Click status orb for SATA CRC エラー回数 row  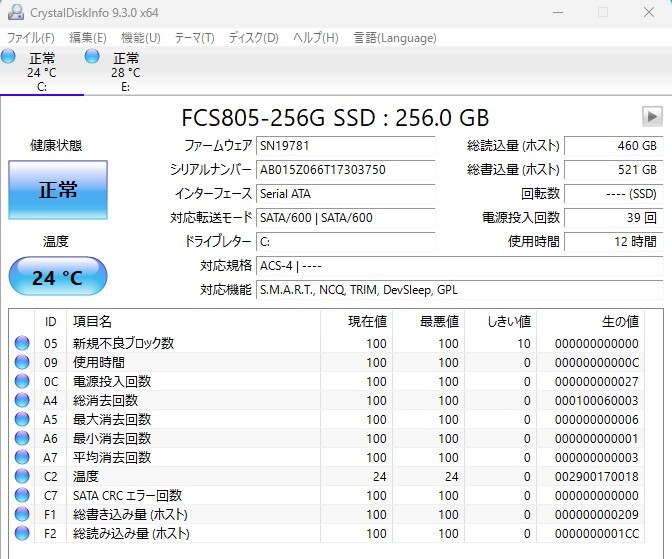[22, 495]
